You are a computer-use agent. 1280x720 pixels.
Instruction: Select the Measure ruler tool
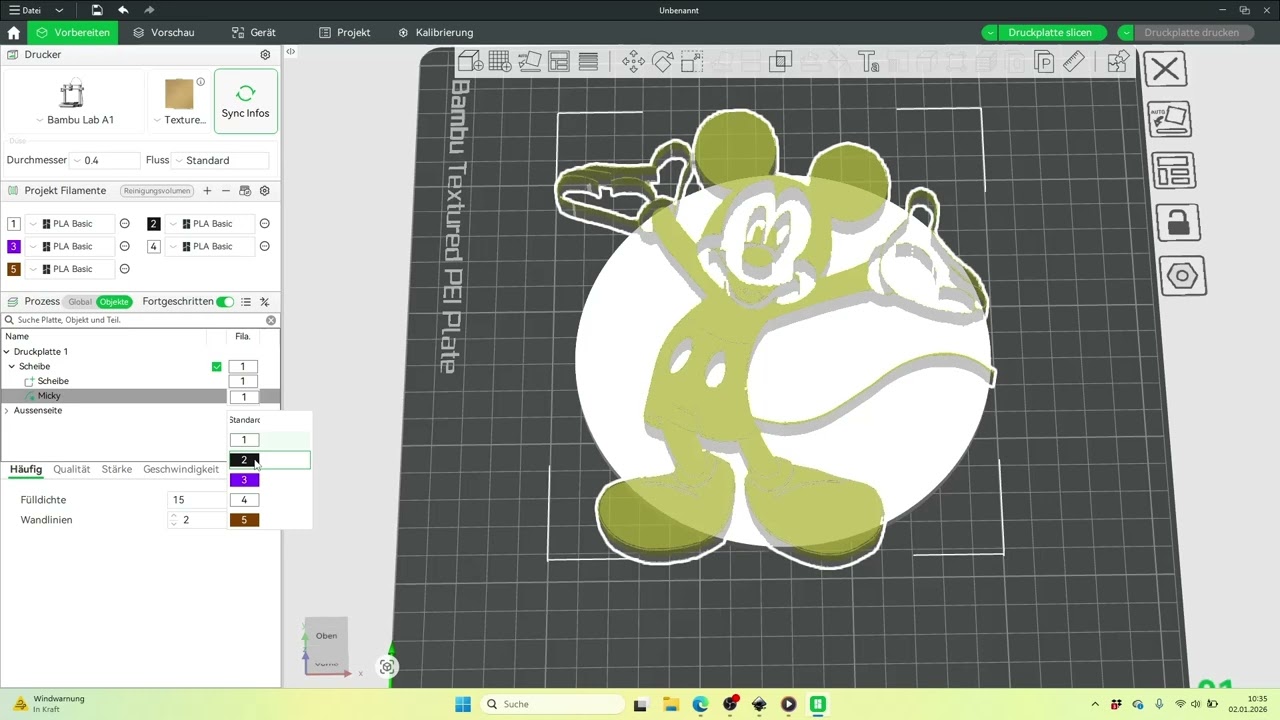pos(1074,62)
